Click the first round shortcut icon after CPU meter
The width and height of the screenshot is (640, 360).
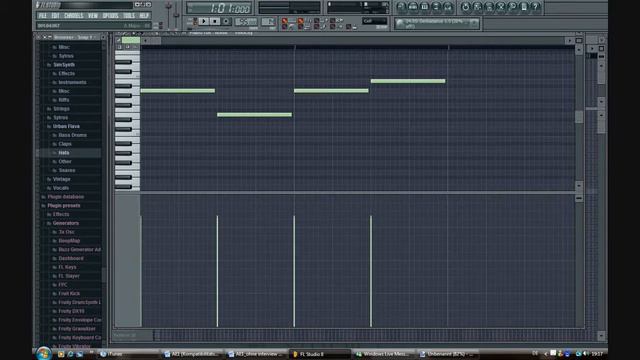pos(401,7)
